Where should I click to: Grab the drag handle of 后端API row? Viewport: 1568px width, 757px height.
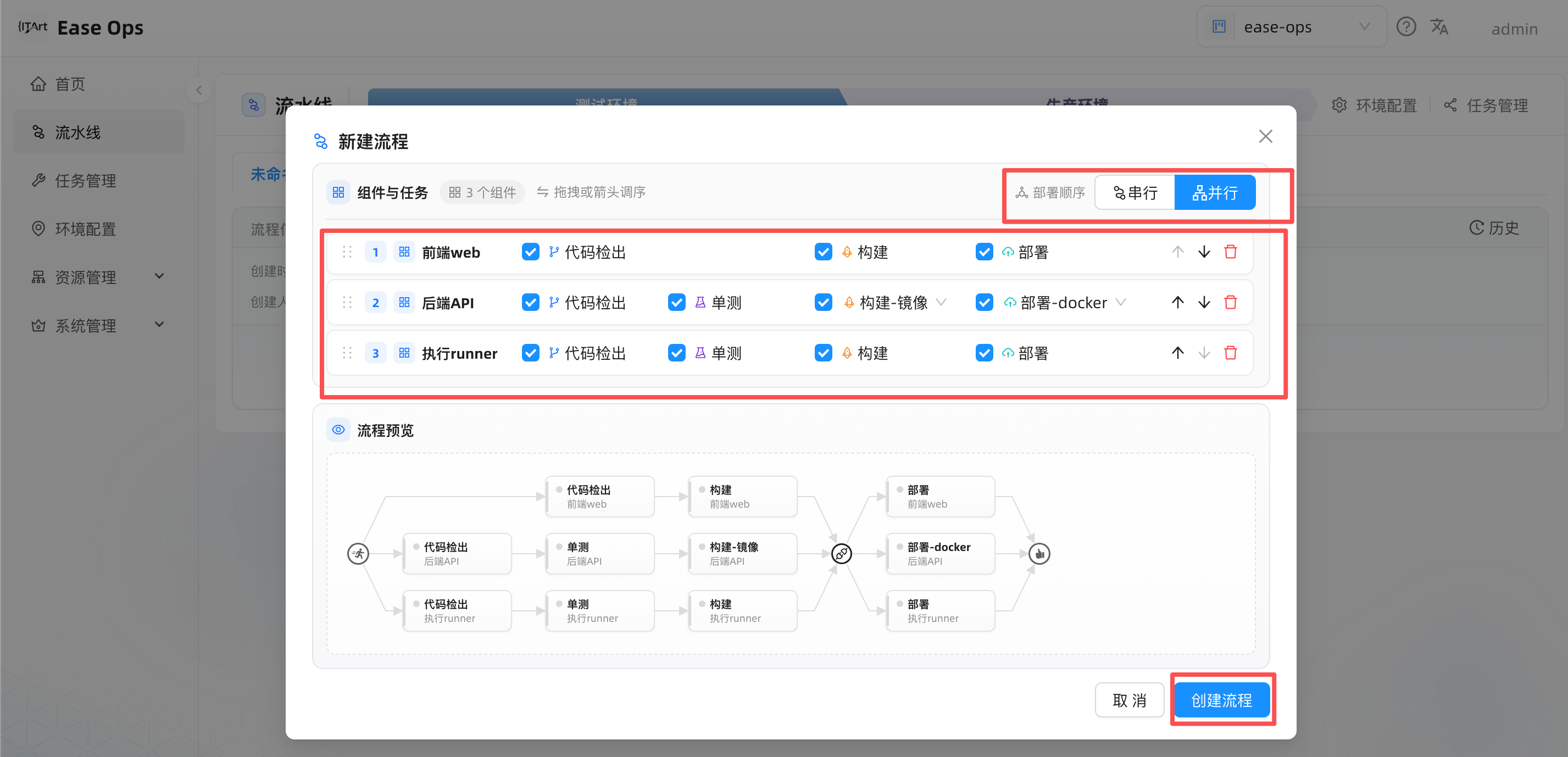pyautogui.click(x=347, y=303)
